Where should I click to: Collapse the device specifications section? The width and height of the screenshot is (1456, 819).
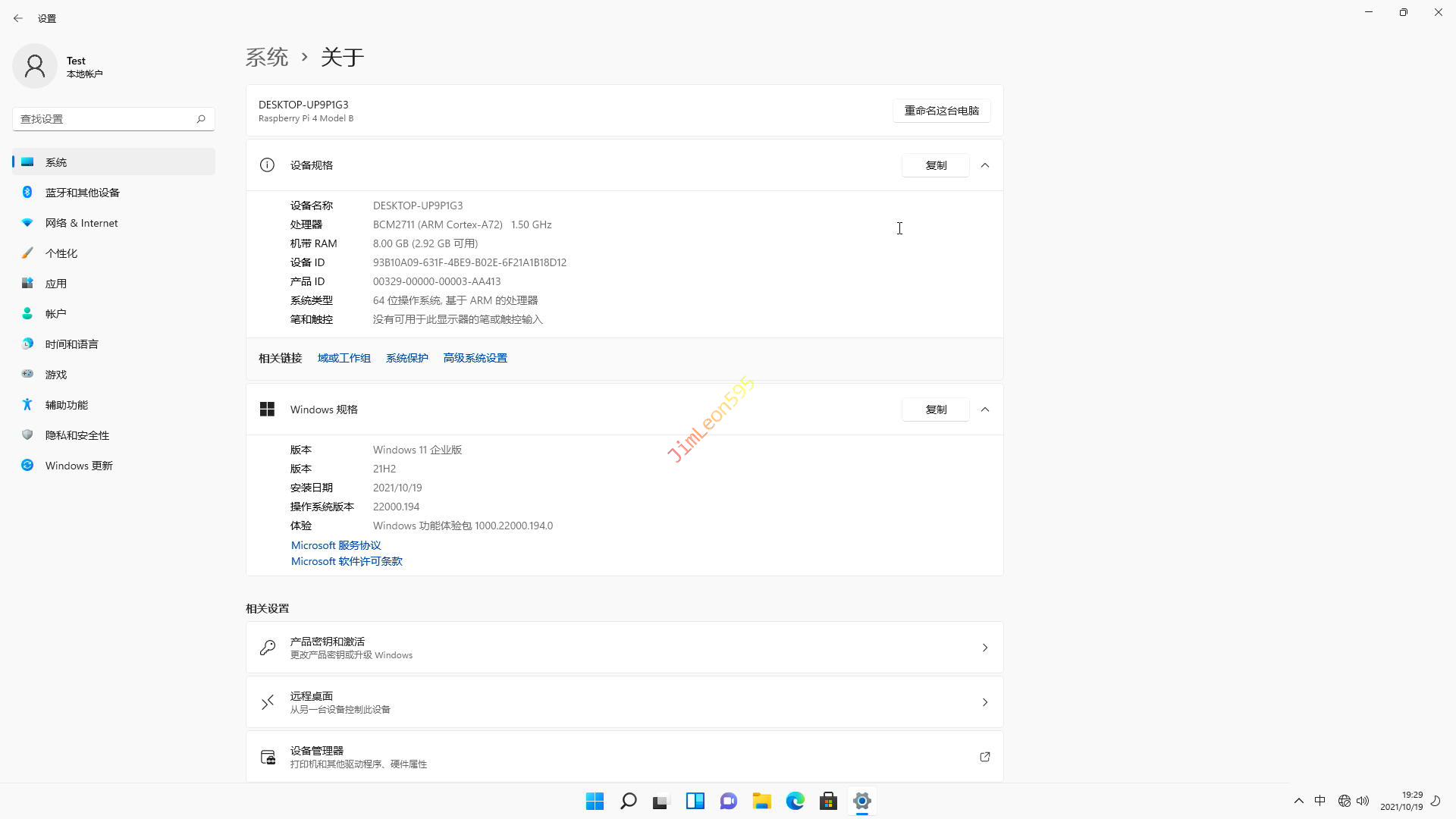pos(984,165)
